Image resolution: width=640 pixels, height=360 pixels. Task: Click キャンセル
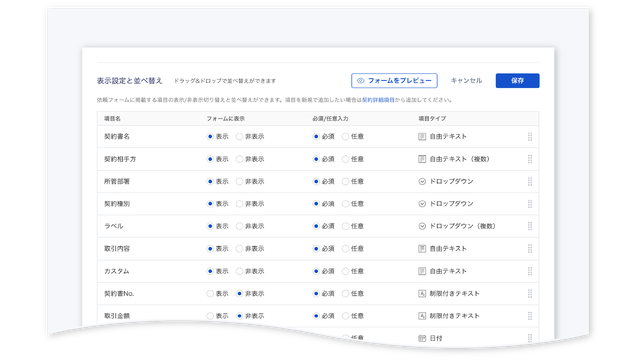pos(466,81)
